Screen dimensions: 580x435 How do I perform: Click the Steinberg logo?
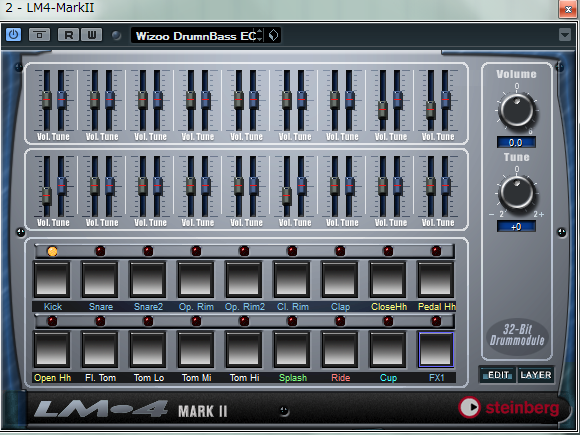[x=509, y=407]
